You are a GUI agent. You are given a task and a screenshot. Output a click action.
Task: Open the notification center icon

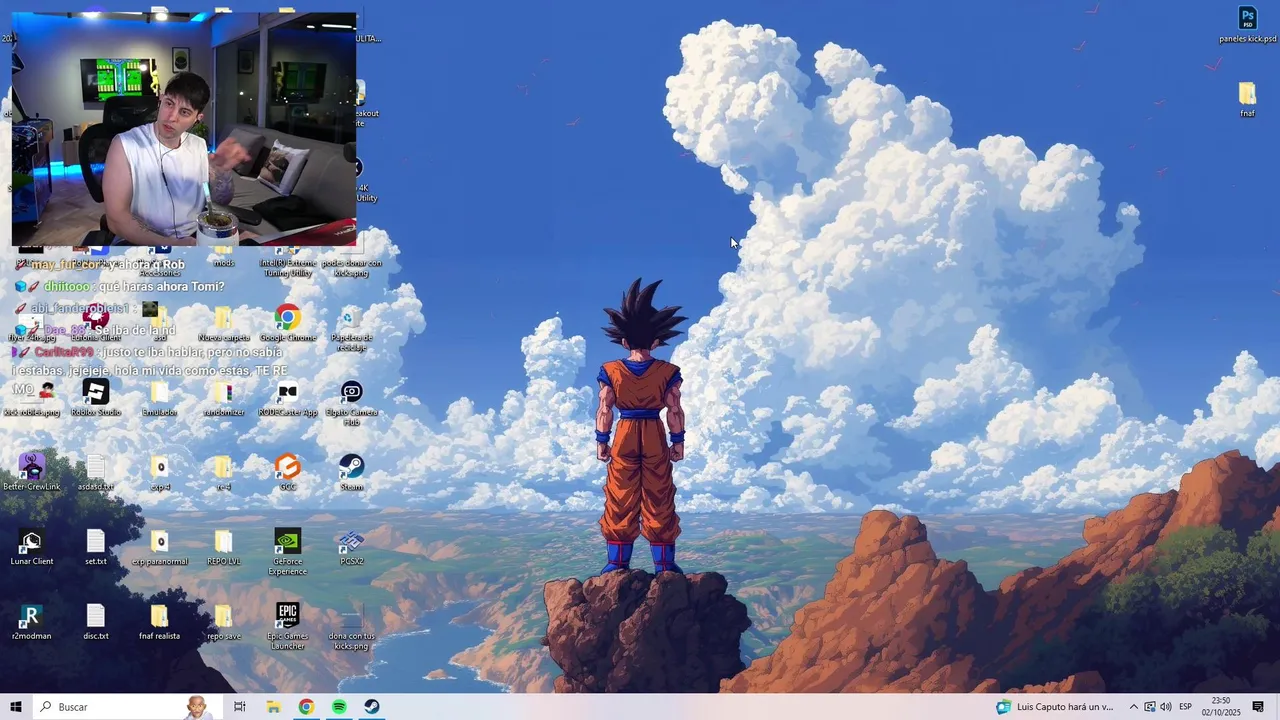pos(1258,707)
